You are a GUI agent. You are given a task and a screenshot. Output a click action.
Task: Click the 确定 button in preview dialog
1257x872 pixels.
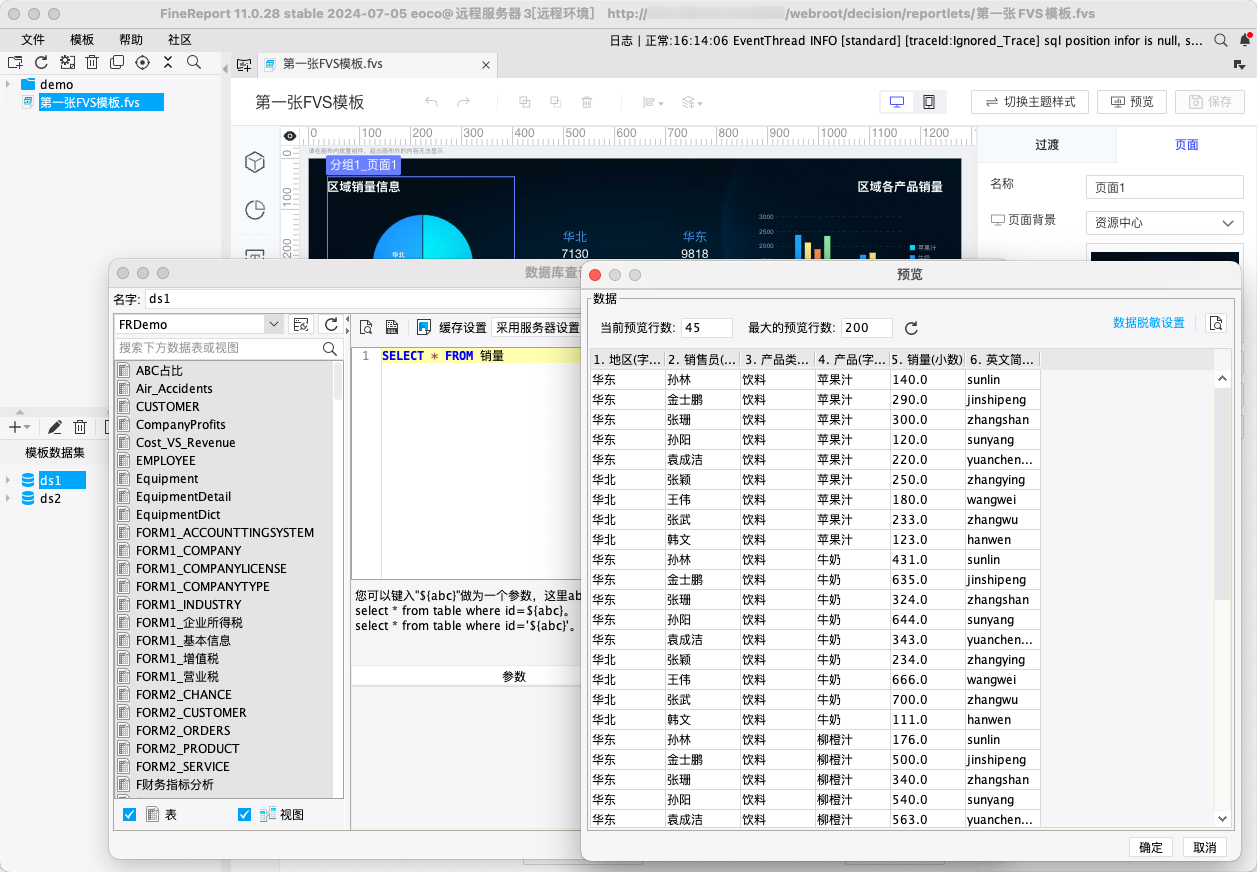[x=1151, y=847]
